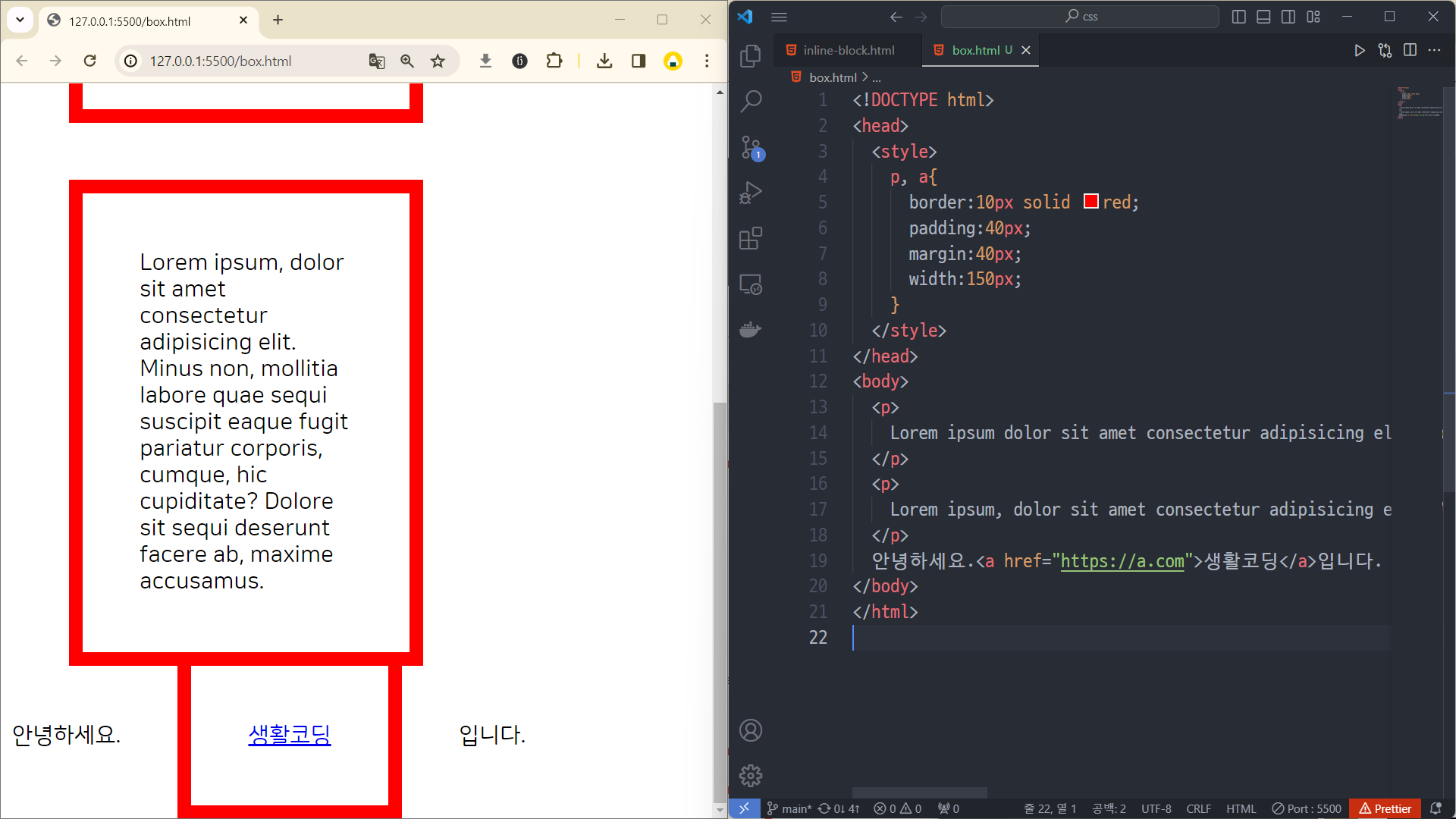Open the editor More Actions menu
Image resolution: width=1456 pixels, height=819 pixels.
1434,50
